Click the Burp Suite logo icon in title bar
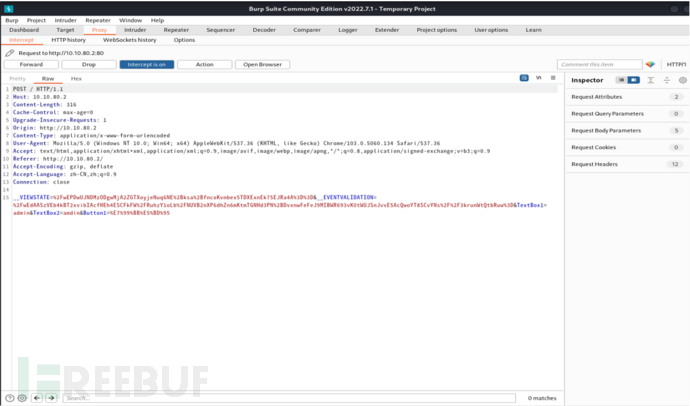Viewport: 690px width, 406px height. click(9, 8)
